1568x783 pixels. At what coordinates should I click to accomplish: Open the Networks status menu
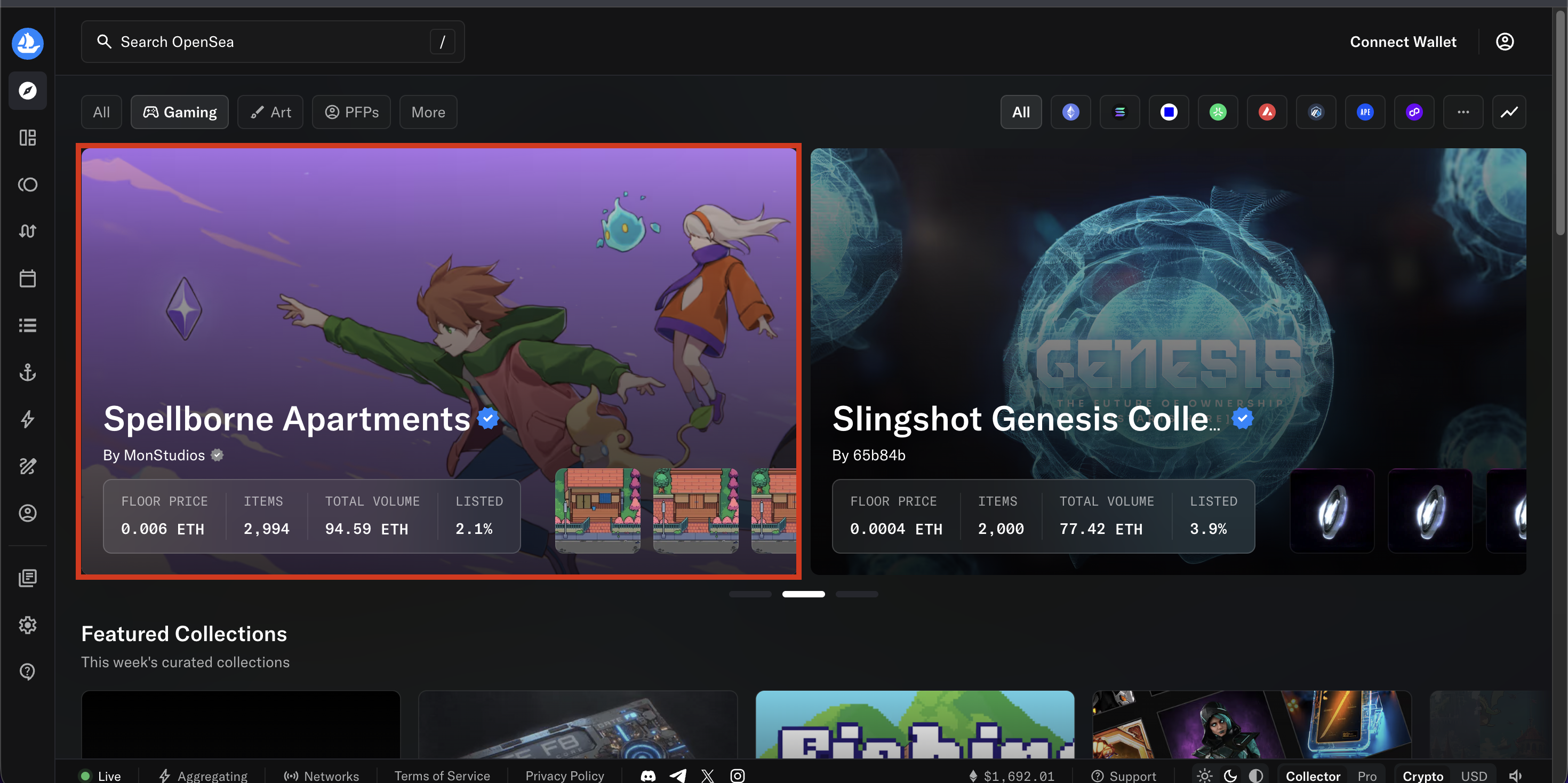click(x=322, y=776)
